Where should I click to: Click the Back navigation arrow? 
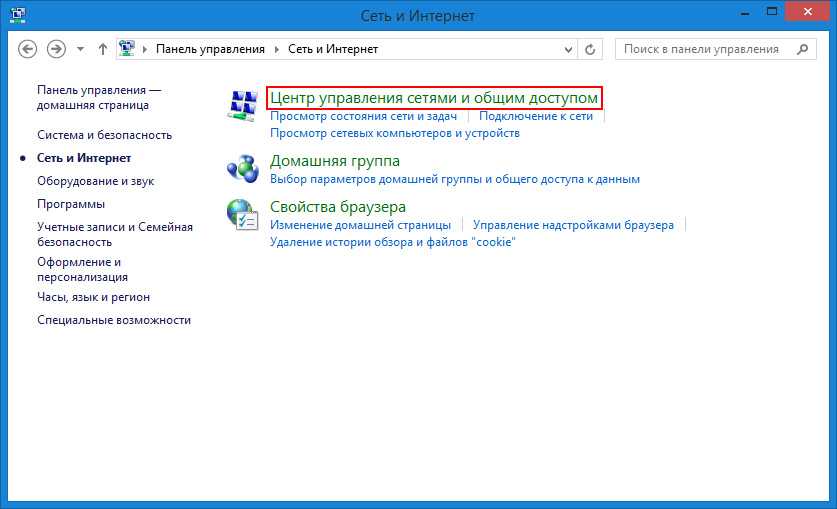coord(28,49)
